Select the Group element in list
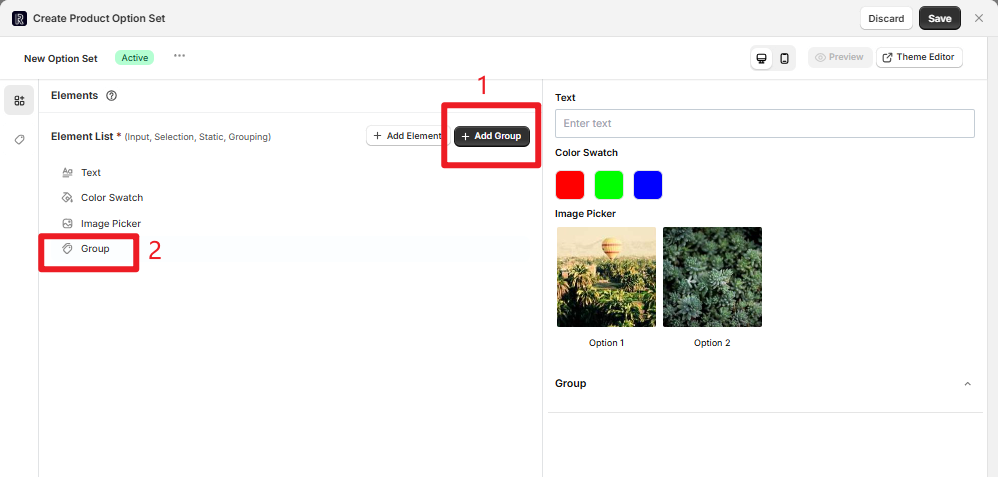 95,249
